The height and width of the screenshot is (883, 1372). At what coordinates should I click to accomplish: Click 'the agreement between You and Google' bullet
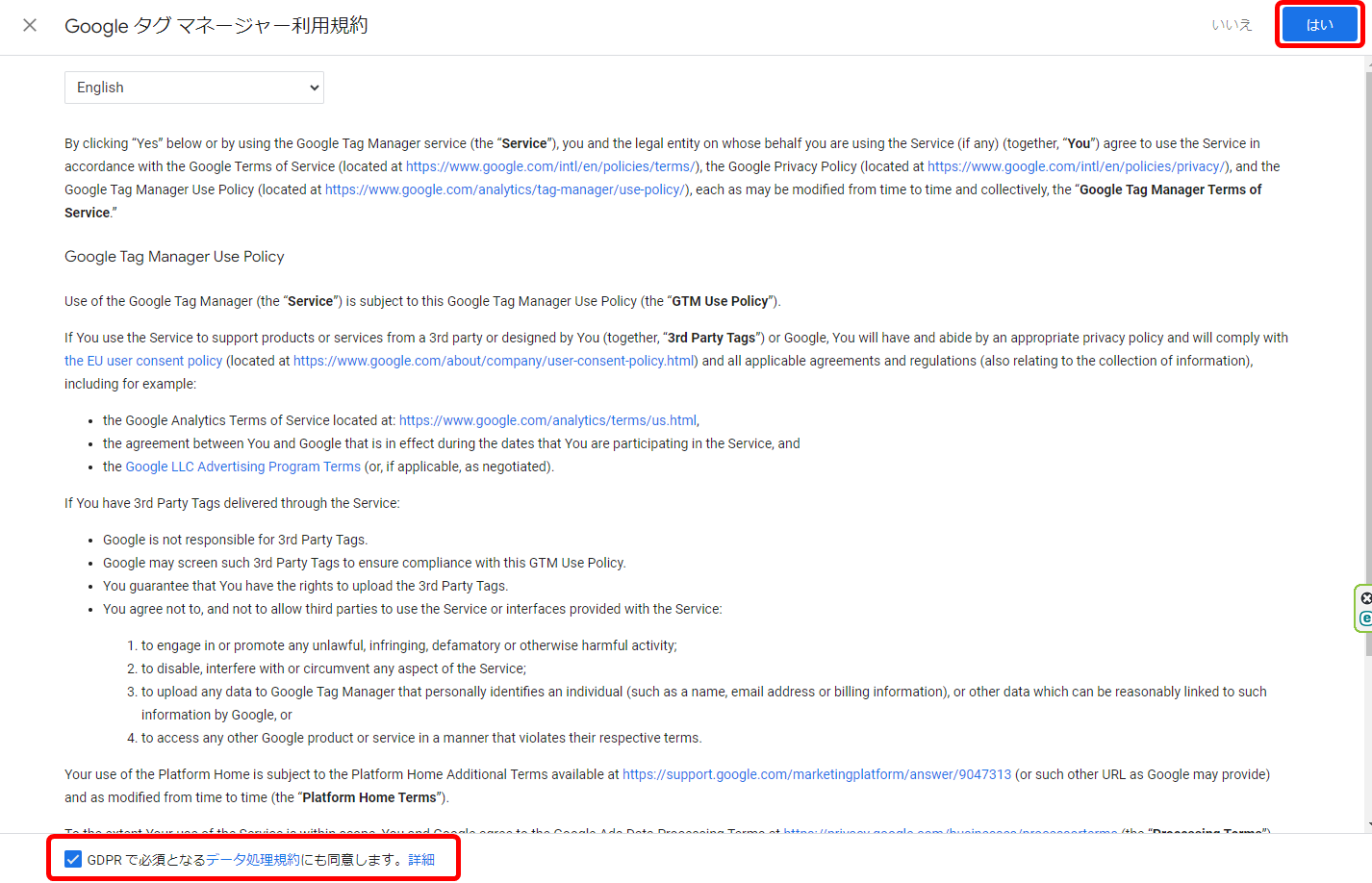451,443
